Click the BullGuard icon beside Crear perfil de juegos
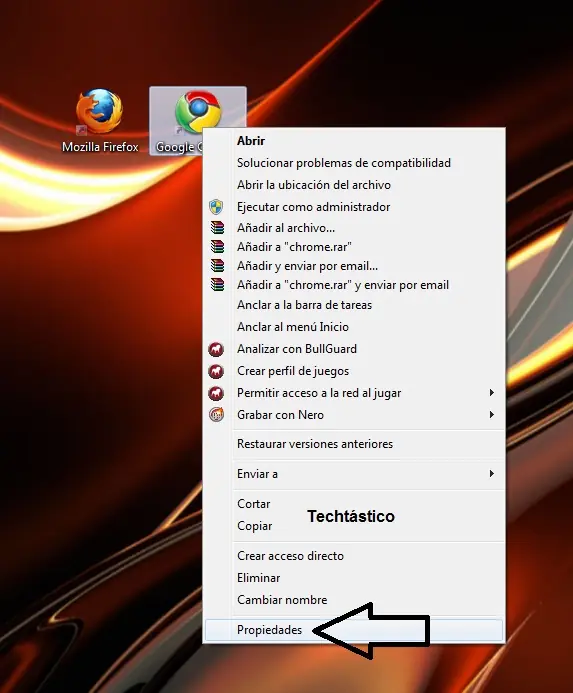573x693 pixels. [x=216, y=371]
